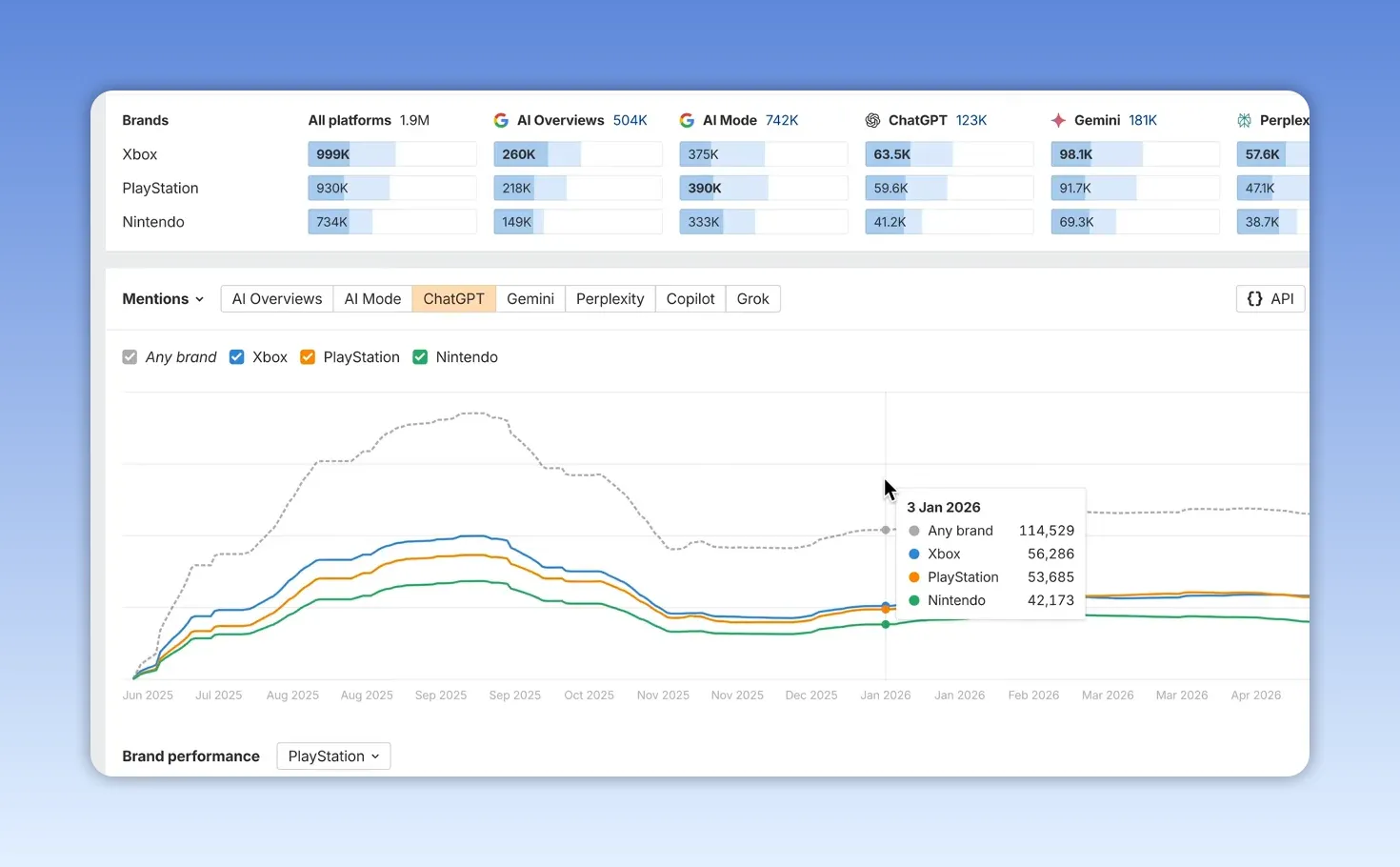
Task: Select the ChatGPT tab
Action: (453, 299)
